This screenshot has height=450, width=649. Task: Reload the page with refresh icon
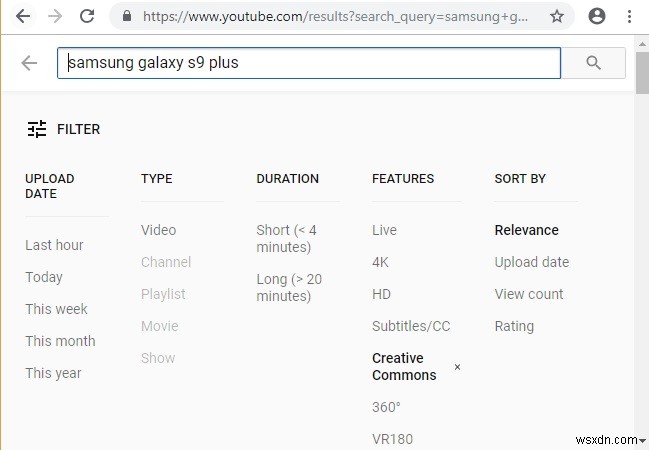click(x=87, y=16)
